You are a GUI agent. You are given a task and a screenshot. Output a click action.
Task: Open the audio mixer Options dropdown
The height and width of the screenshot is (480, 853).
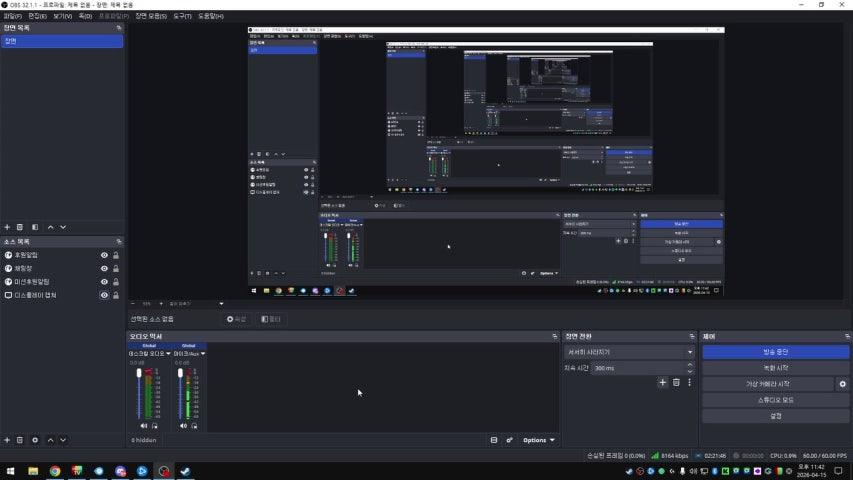click(538, 440)
